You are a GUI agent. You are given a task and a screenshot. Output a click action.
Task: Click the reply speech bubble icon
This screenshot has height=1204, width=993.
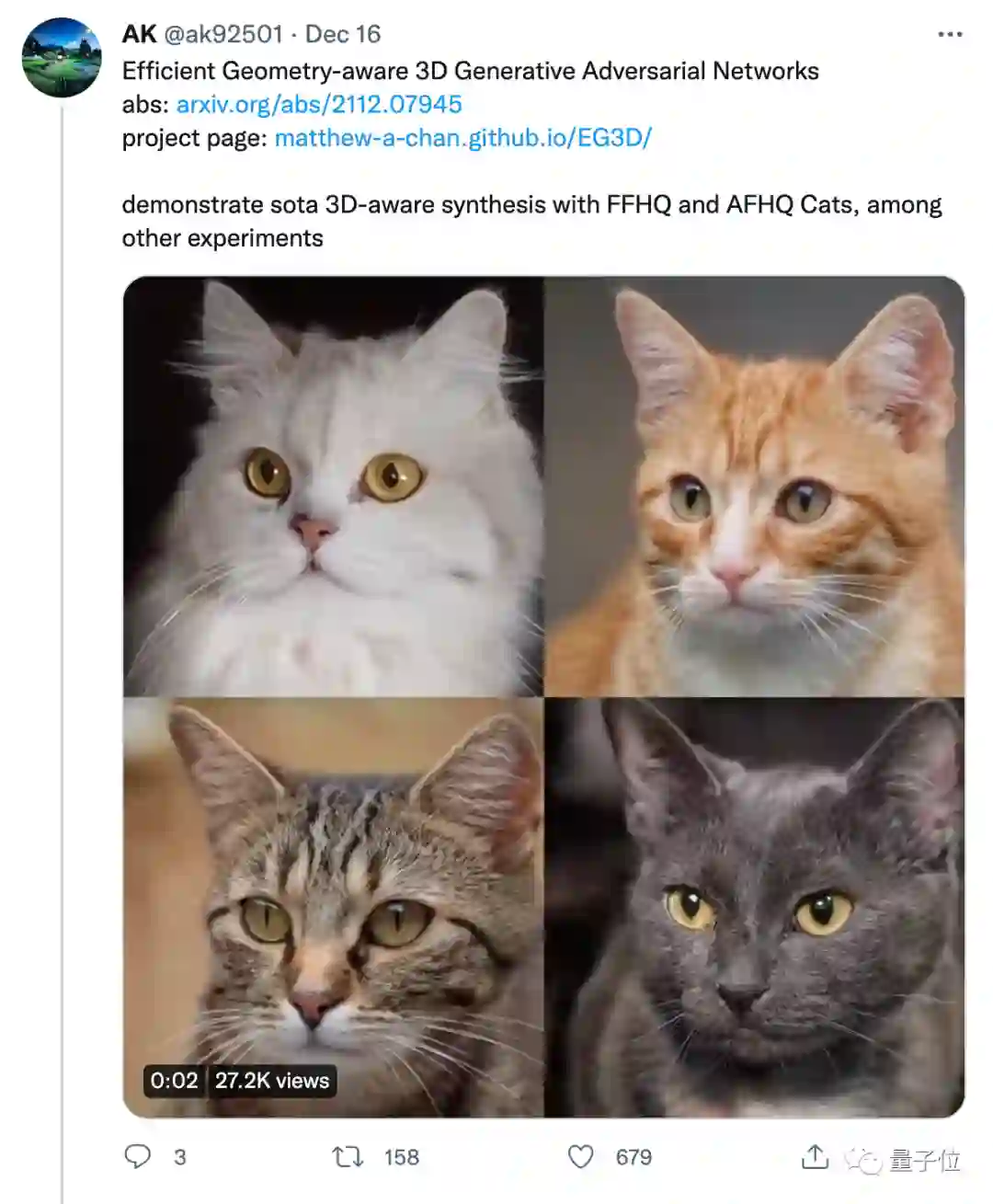pyautogui.click(x=137, y=1155)
